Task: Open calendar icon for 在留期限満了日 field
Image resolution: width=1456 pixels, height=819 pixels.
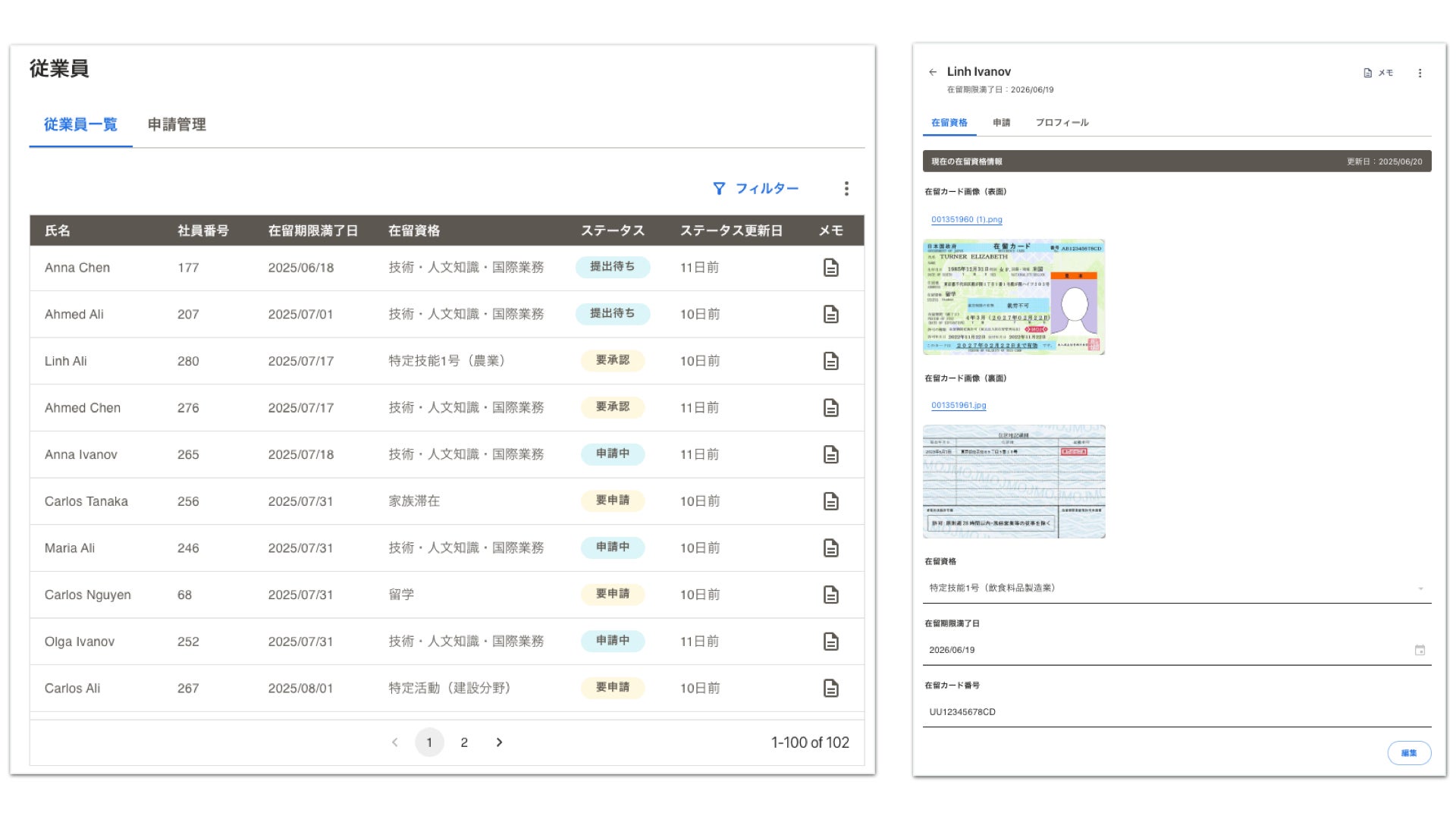Action: [1420, 650]
